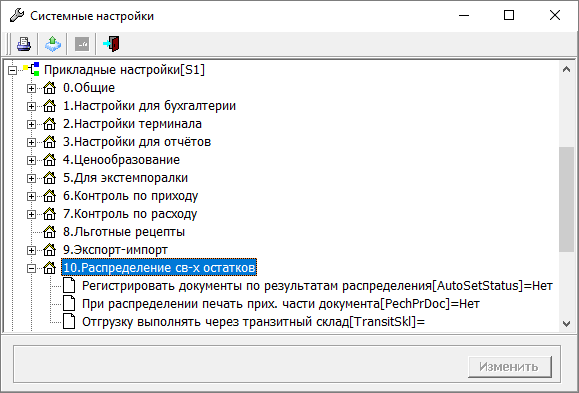Select 3.Настройки для отчётов item

(x=137, y=142)
